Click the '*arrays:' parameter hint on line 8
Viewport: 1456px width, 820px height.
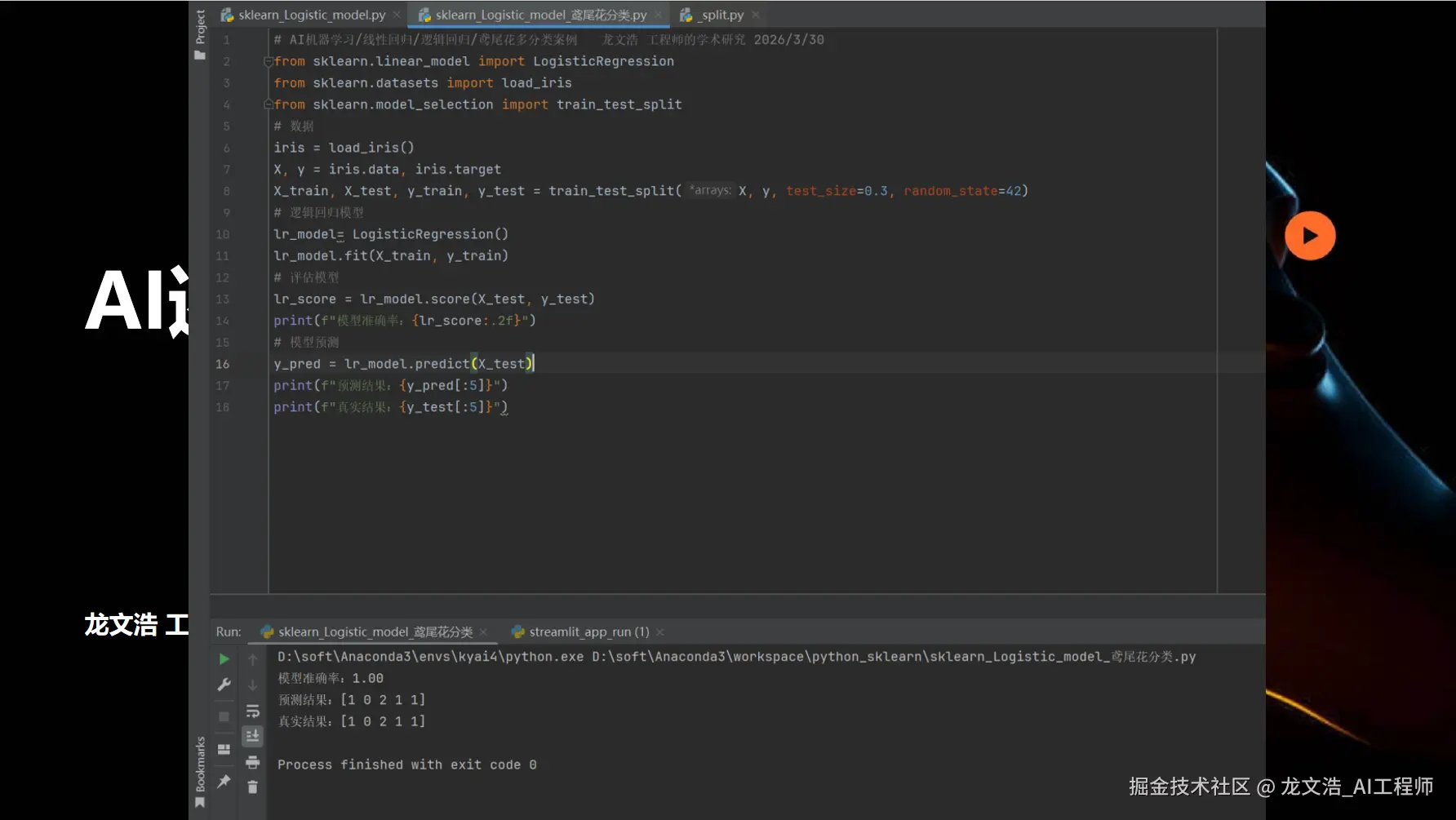710,190
